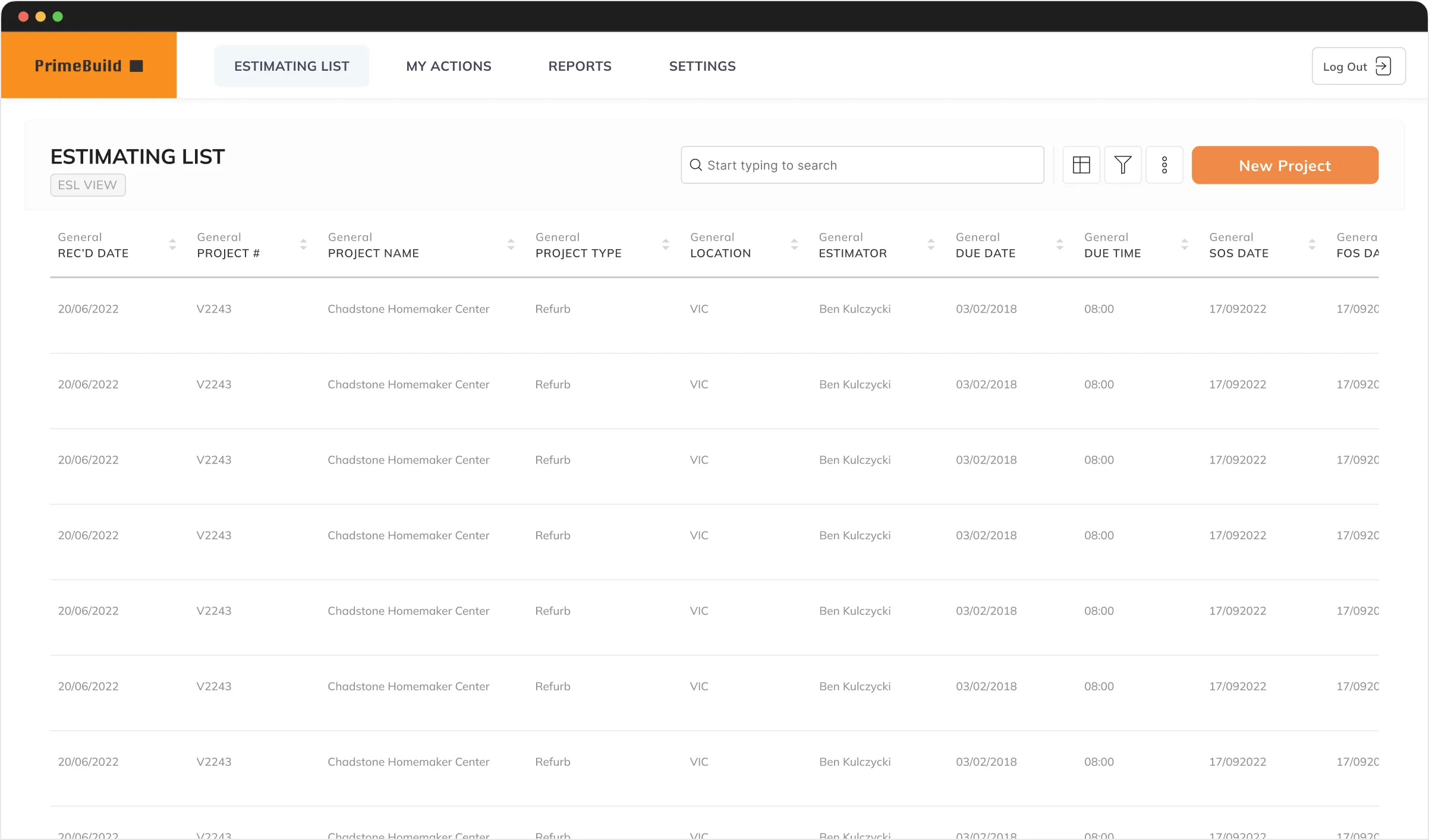Select the ESL VIEW button

click(x=87, y=185)
